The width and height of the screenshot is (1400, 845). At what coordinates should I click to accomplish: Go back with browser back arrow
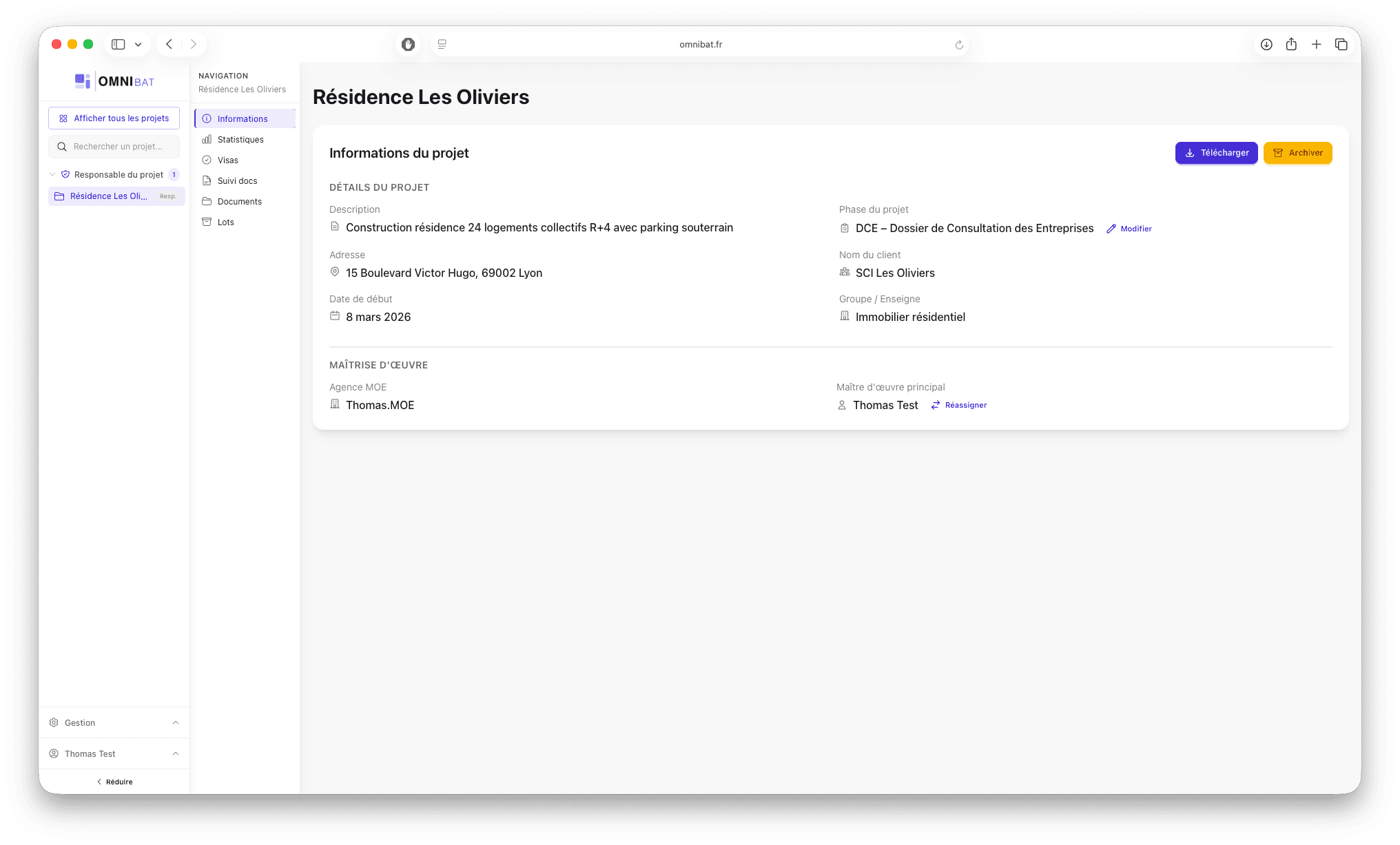[x=169, y=45]
